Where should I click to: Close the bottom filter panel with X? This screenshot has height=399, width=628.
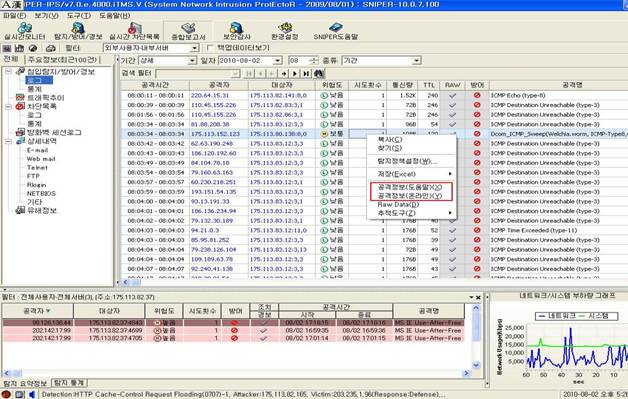pyautogui.click(x=478, y=297)
